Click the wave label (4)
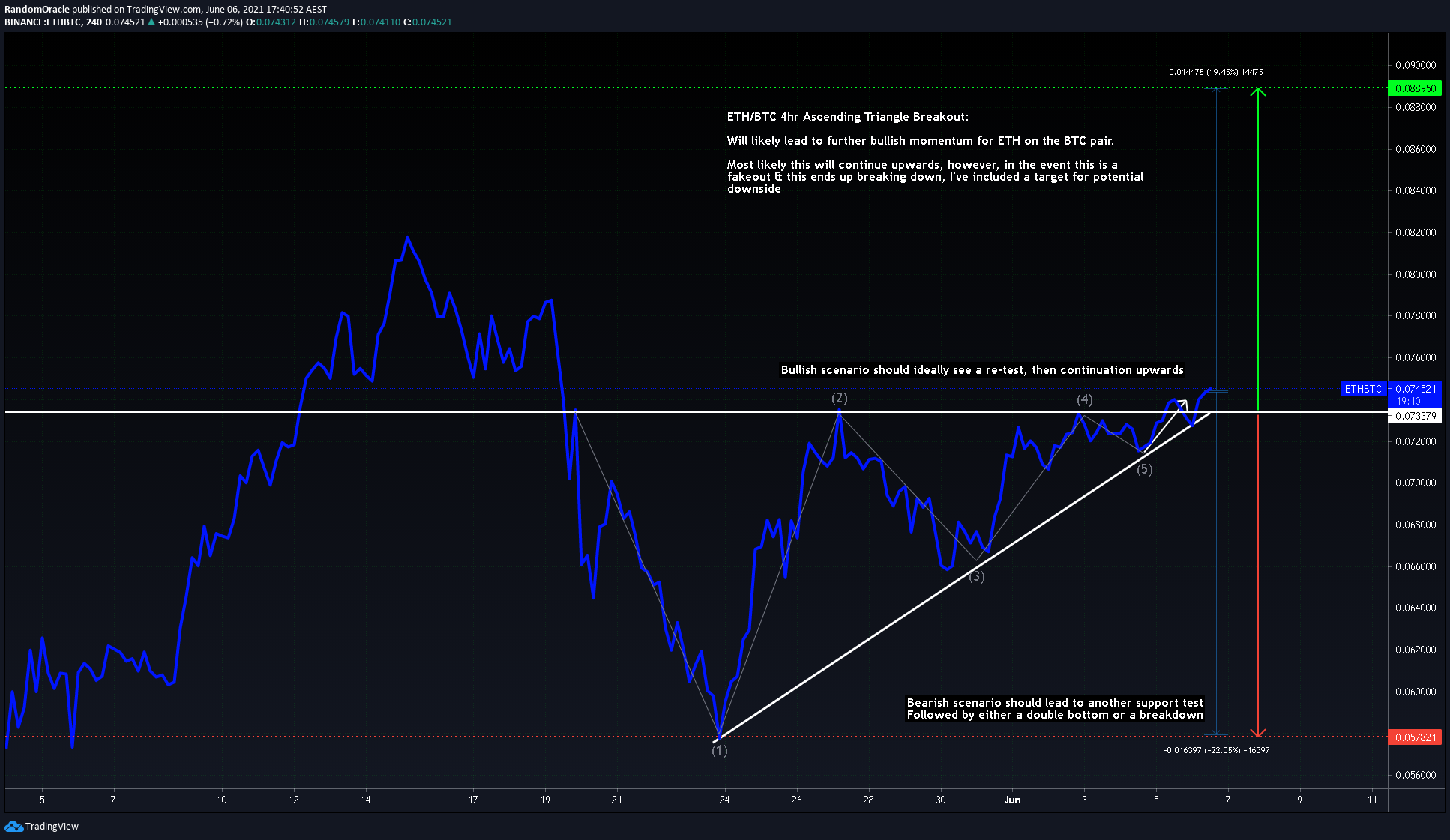1450x840 pixels. coord(1084,399)
